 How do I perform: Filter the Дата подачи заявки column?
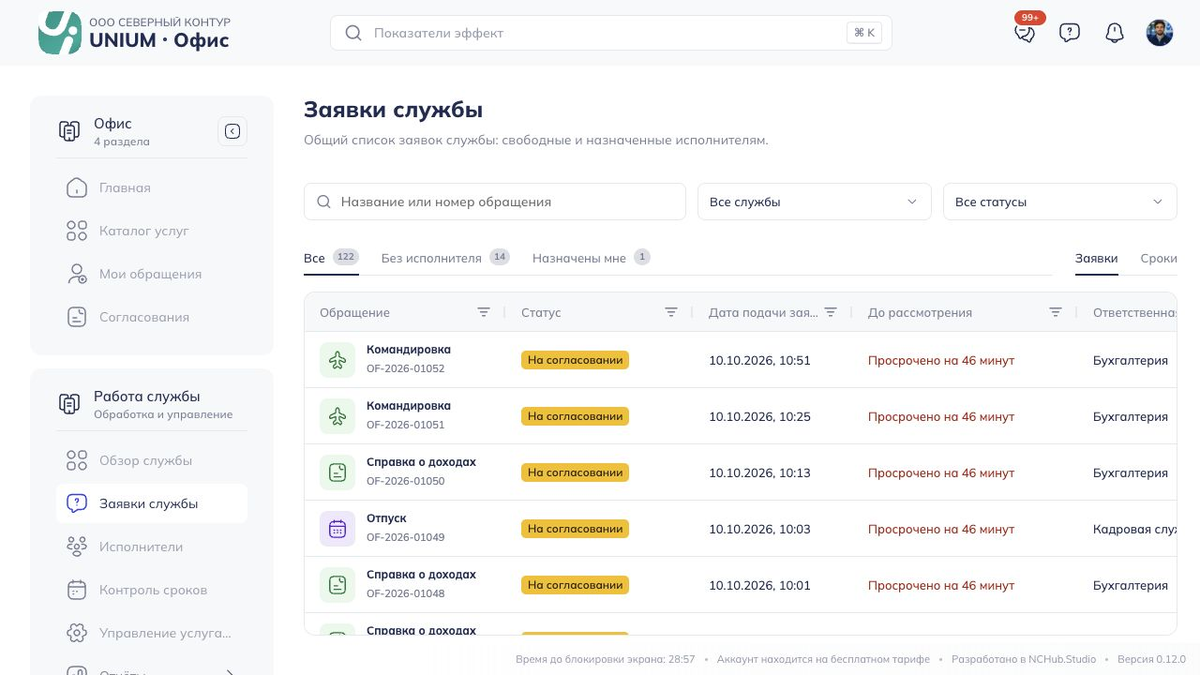[830, 312]
